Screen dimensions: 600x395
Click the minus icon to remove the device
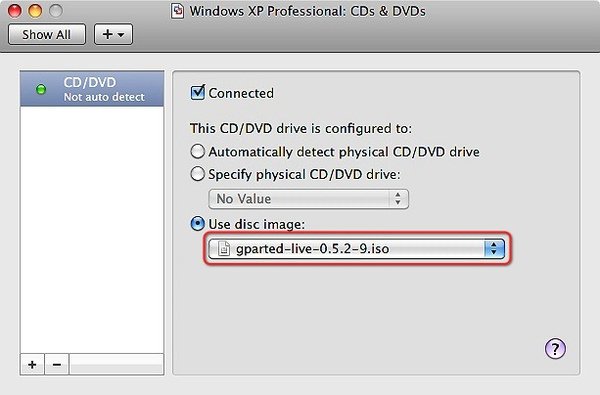point(57,364)
